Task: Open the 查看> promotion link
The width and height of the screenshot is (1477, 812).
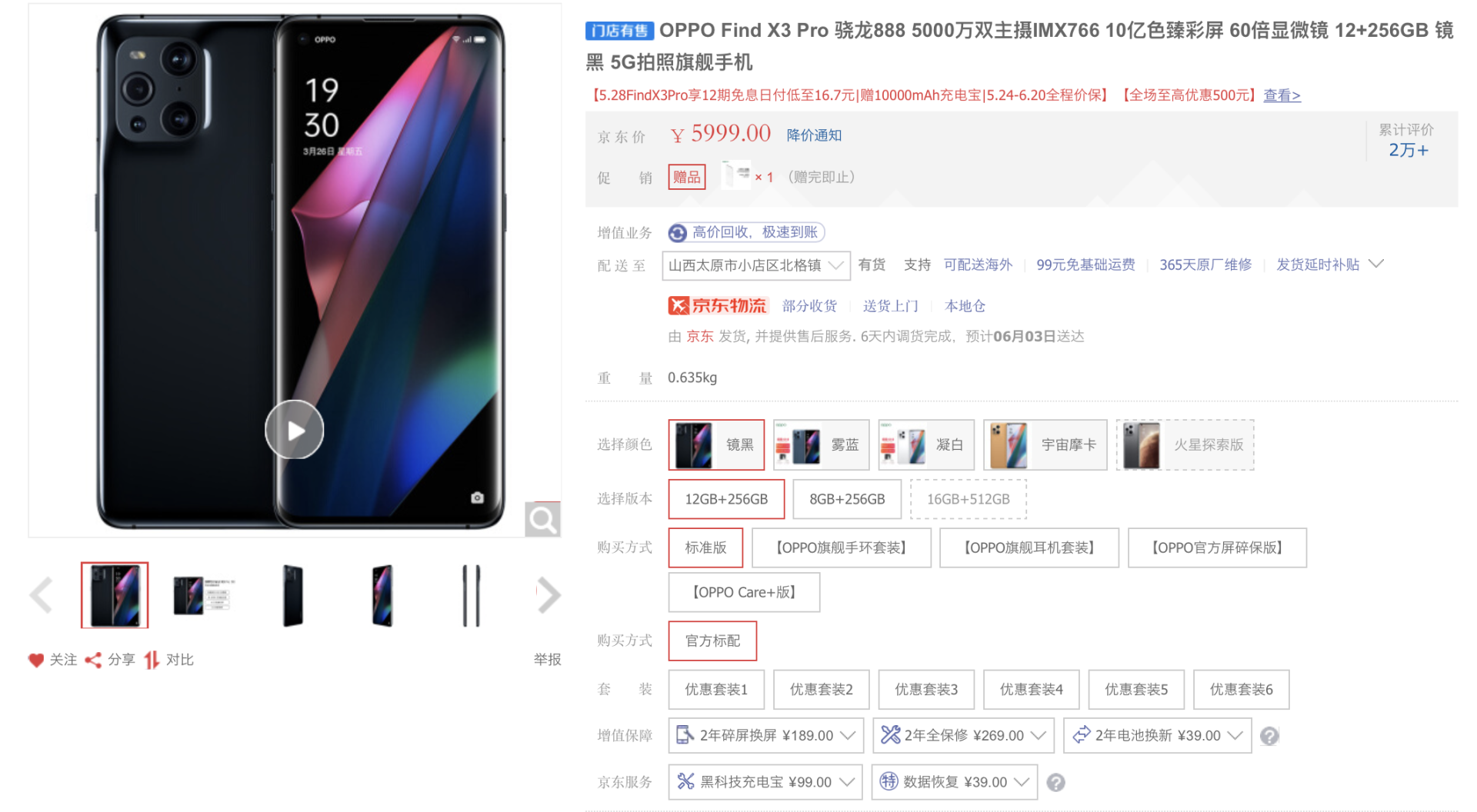Action: click(1282, 95)
